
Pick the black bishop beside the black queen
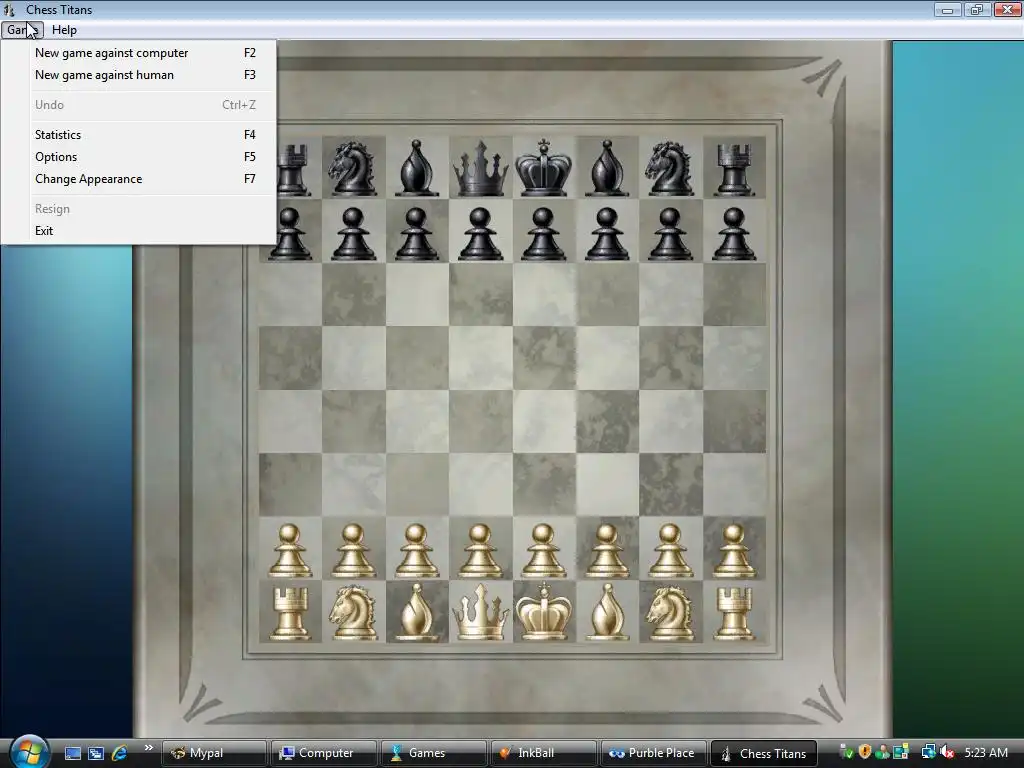point(417,168)
